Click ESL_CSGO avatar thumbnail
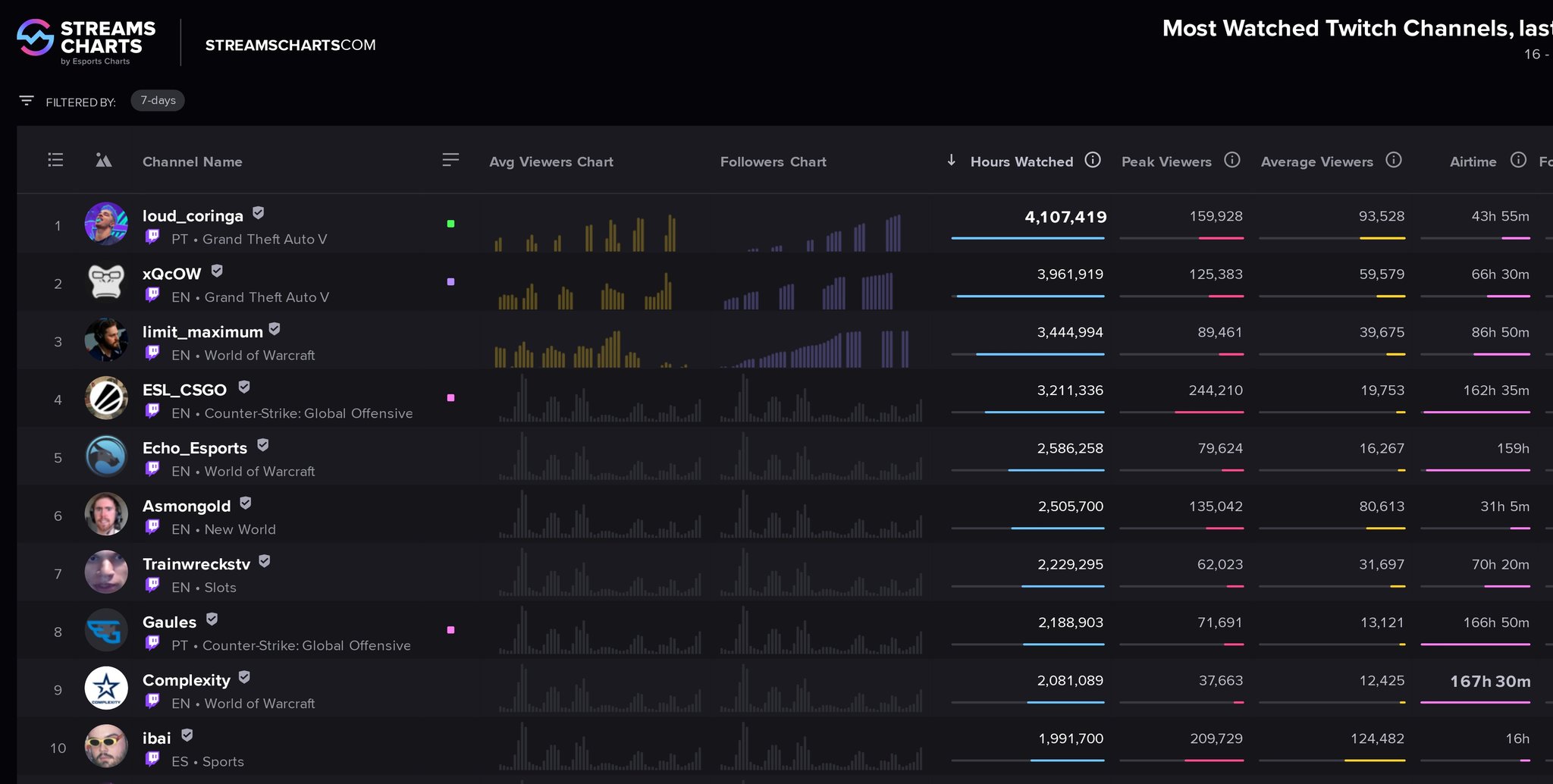This screenshot has width=1553, height=784. pyautogui.click(x=106, y=397)
